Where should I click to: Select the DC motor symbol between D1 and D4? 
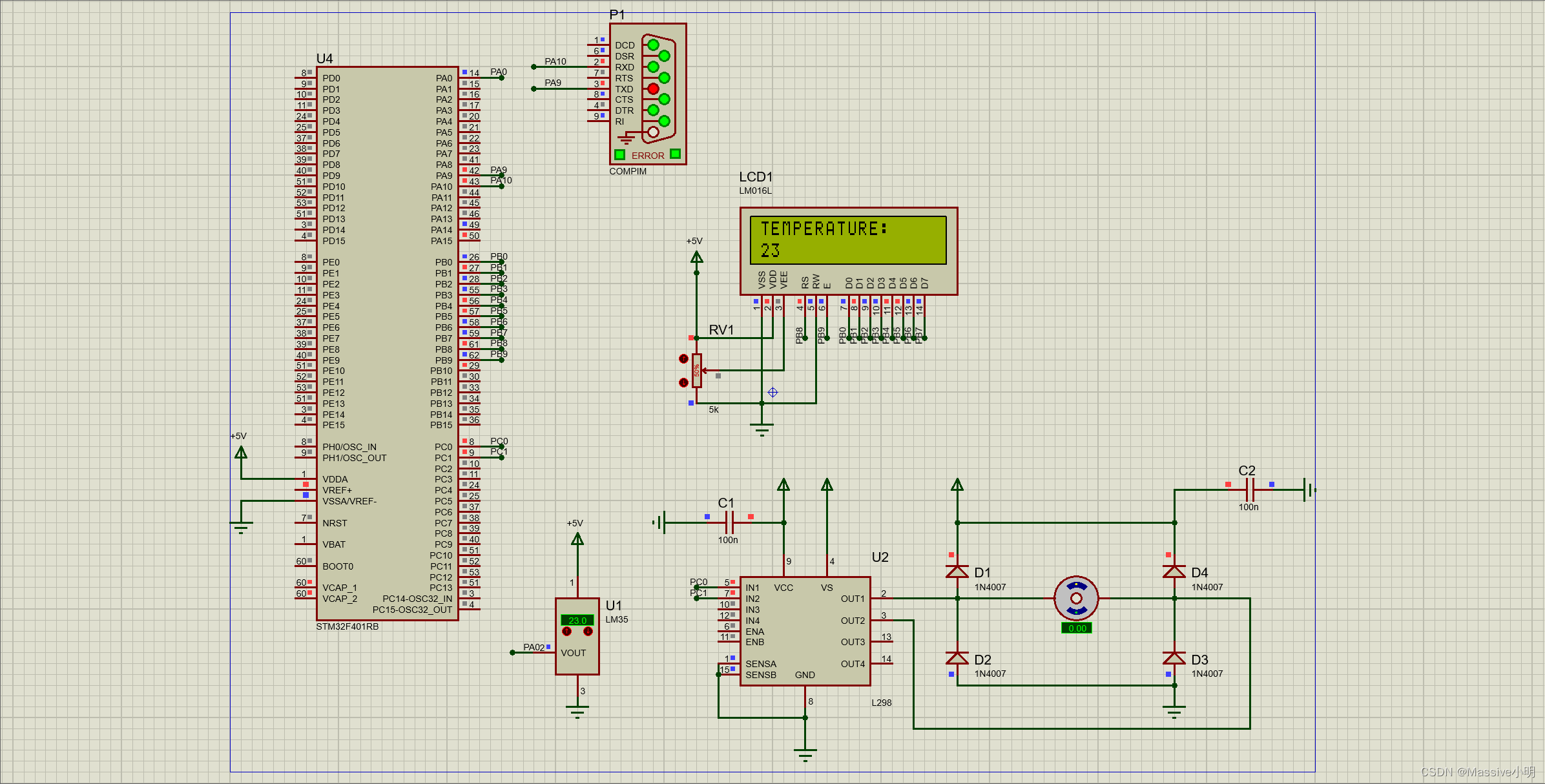click(x=1075, y=598)
